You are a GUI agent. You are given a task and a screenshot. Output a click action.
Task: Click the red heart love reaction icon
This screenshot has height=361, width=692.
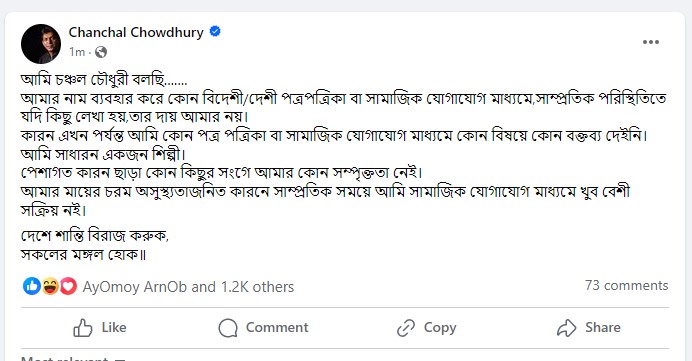pyautogui.click(x=68, y=286)
